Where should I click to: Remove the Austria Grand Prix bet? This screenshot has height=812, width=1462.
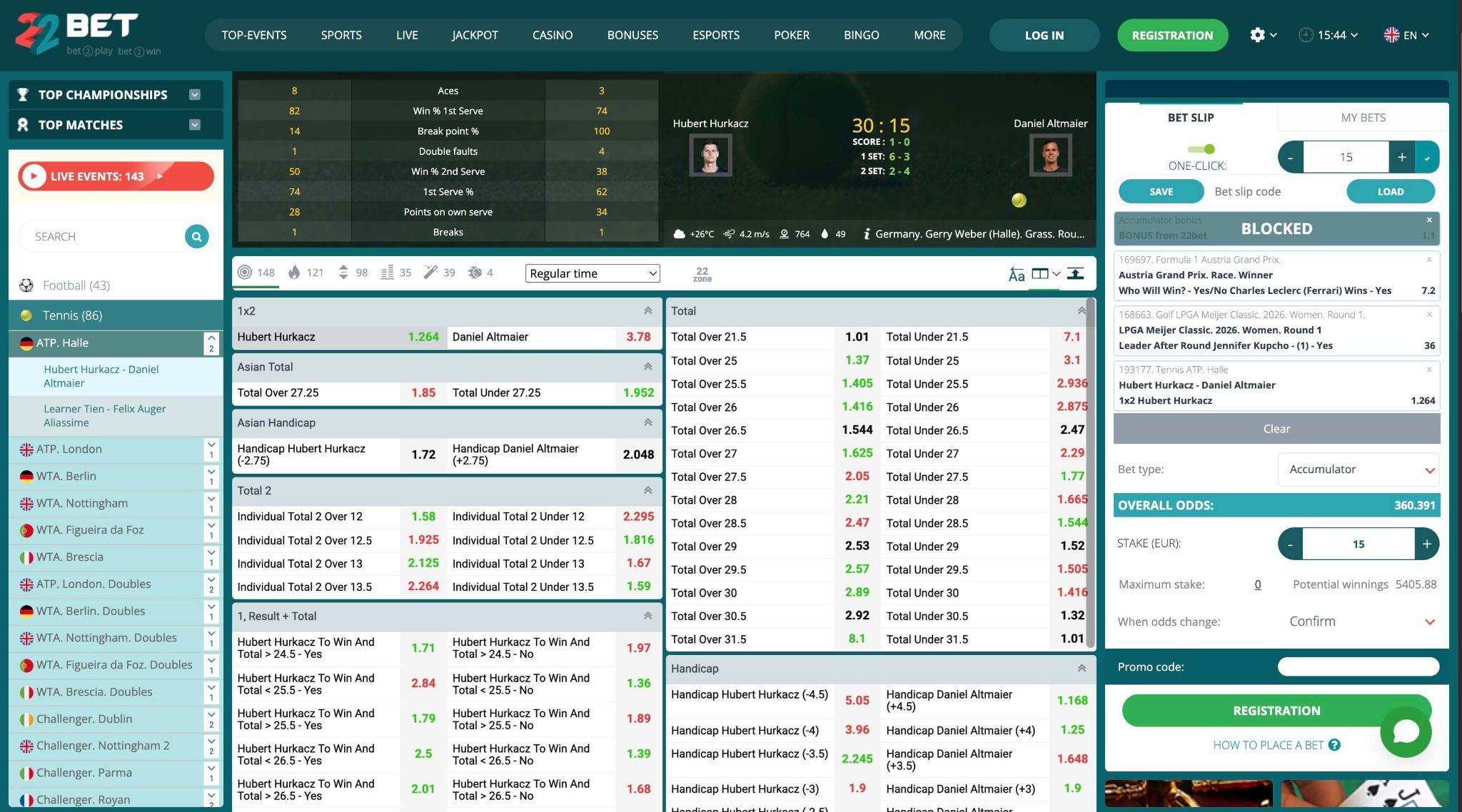(x=1429, y=260)
